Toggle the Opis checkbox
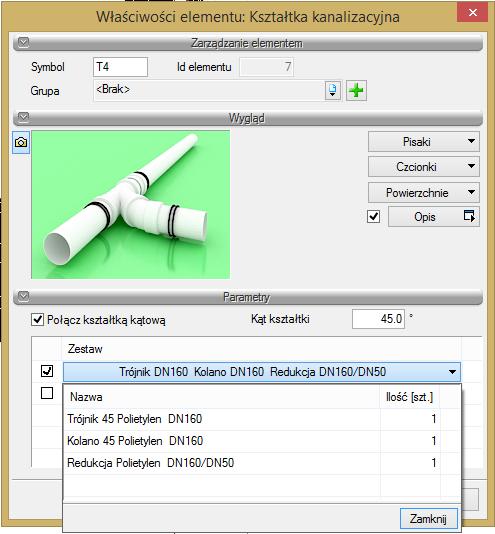The width and height of the screenshot is (495, 534). point(373,216)
